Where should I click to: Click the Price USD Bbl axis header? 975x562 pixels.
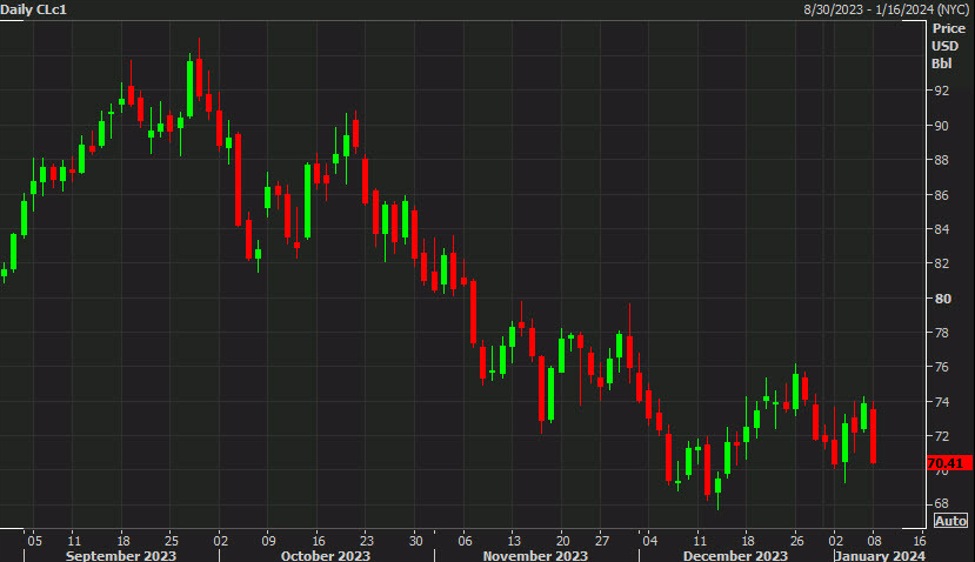click(x=949, y=46)
